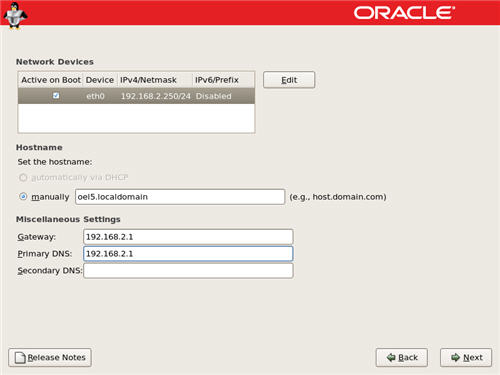Open the Release Notes
The height and width of the screenshot is (375, 500).
[50, 358]
